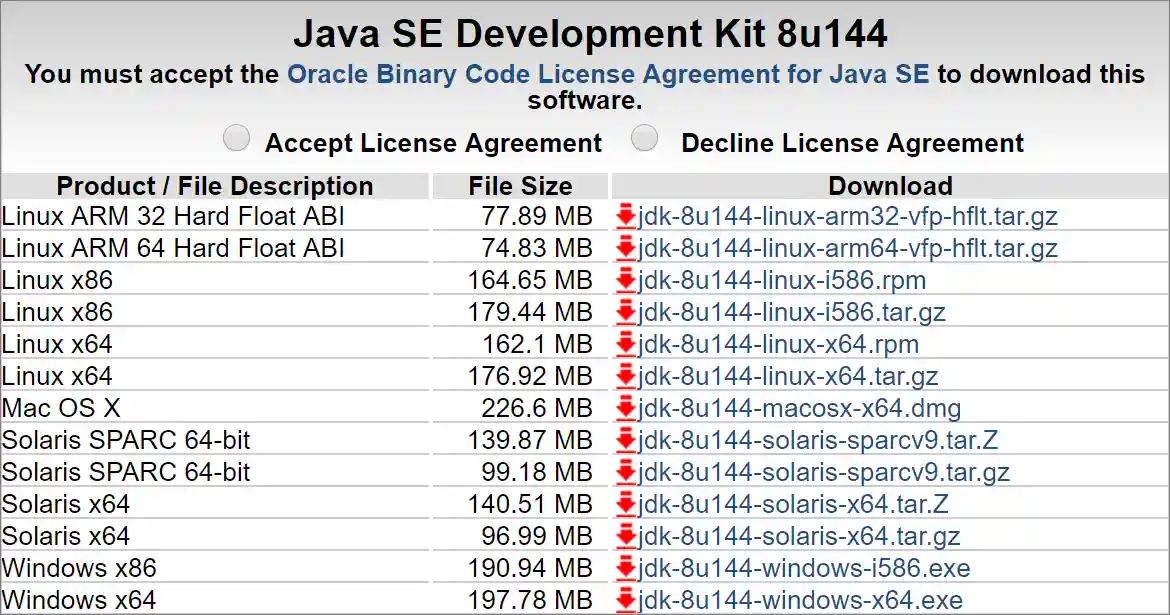
Task: Click the Product / File Description header
Action: (215, 186)
